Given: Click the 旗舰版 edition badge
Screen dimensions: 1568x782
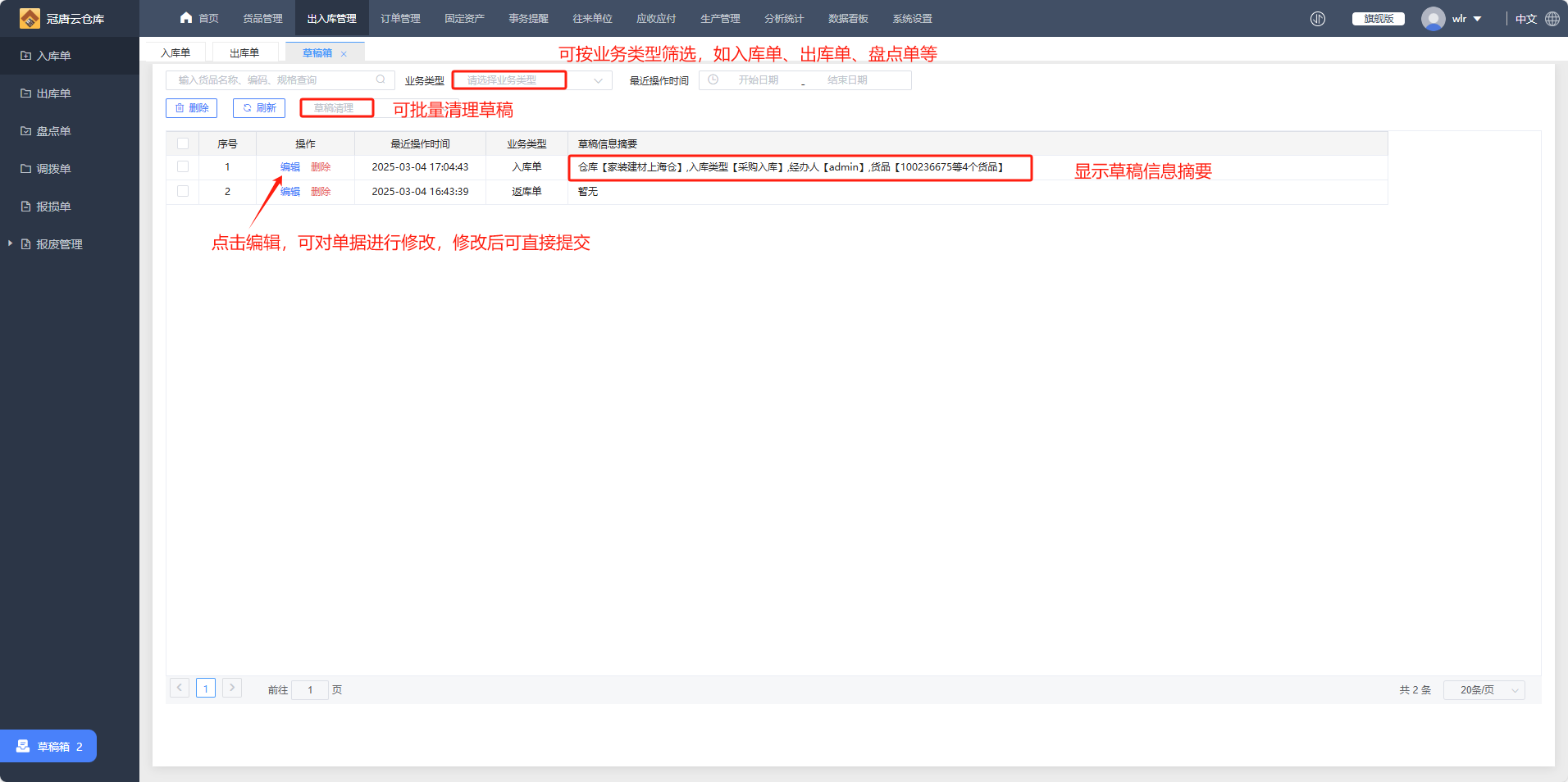Looking at the screenshot, I should pyautogui.click(x=1379, y=18).
